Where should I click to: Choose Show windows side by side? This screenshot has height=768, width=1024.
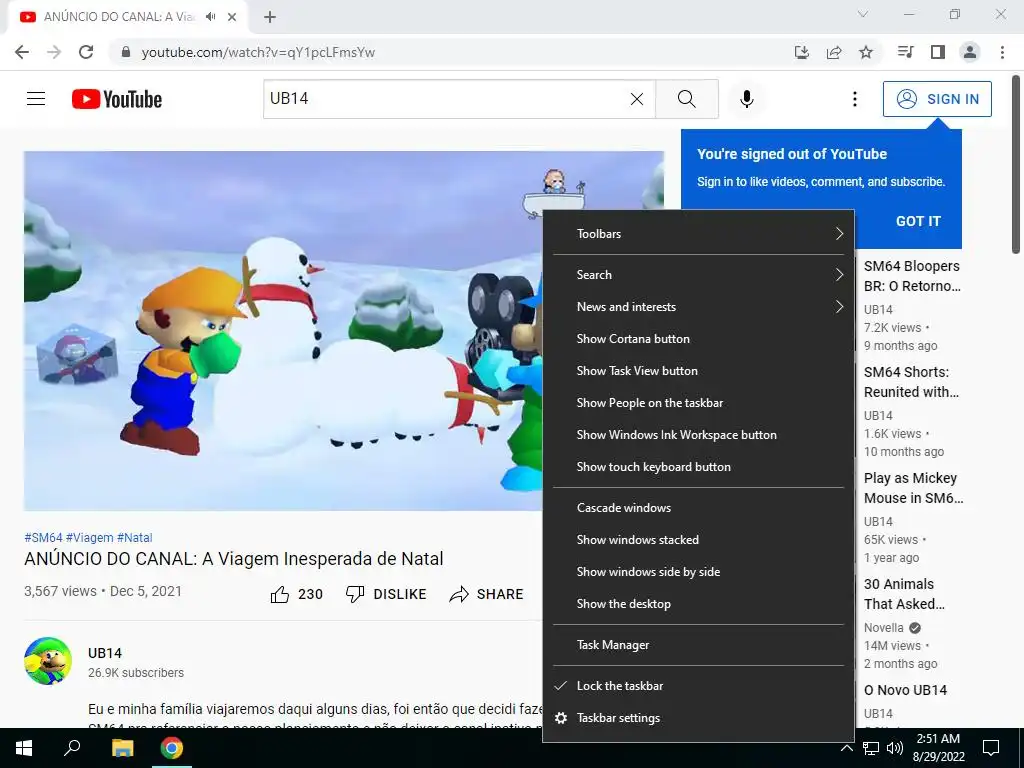(698, 571)
